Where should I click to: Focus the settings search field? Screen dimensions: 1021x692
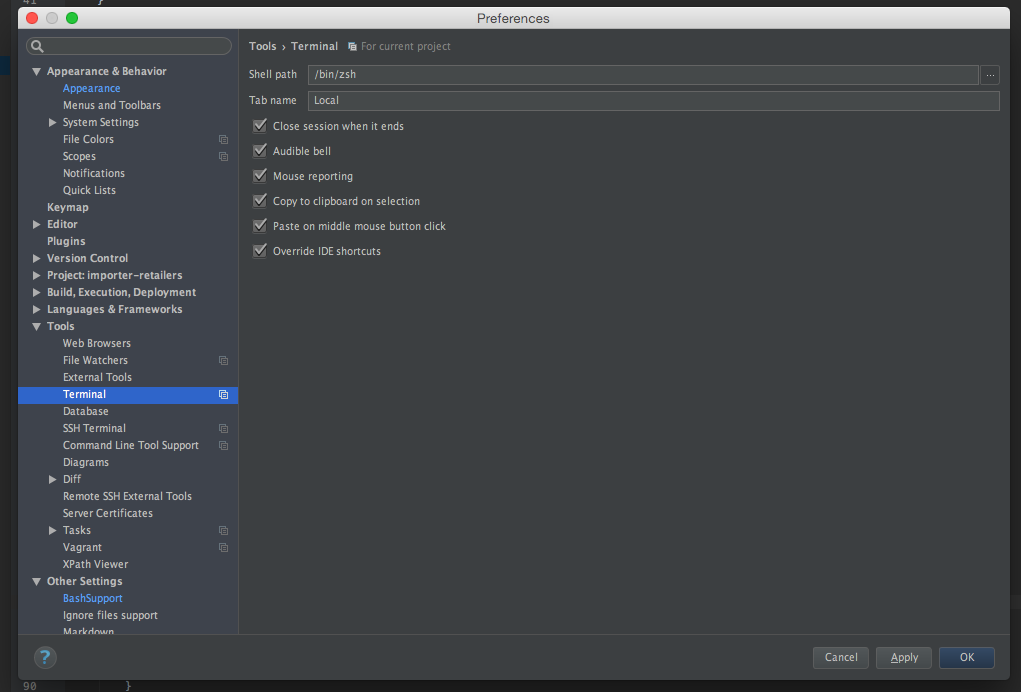click(129, 46)
